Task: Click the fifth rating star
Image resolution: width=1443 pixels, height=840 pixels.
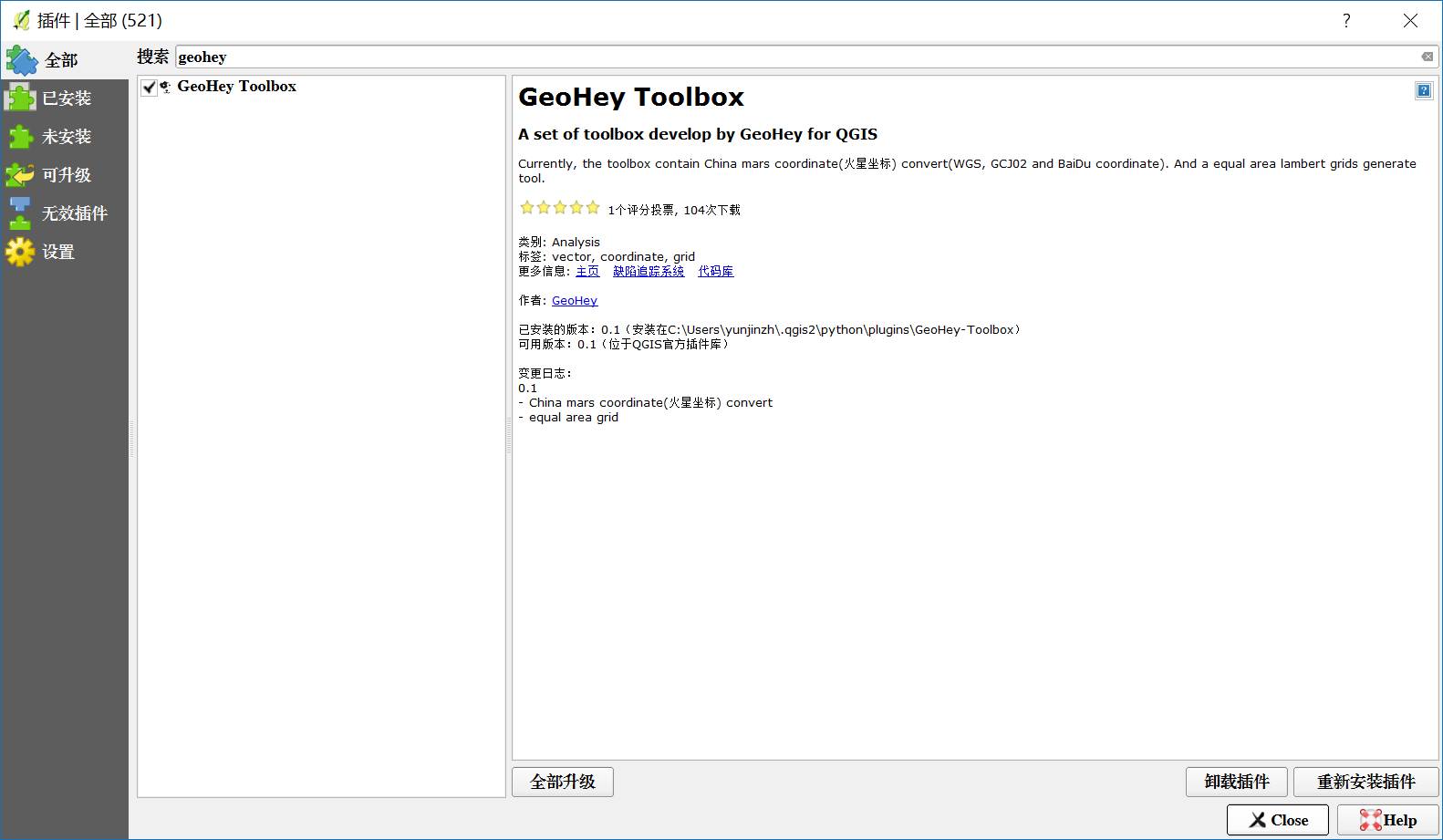Action: (x=593, y=208)
